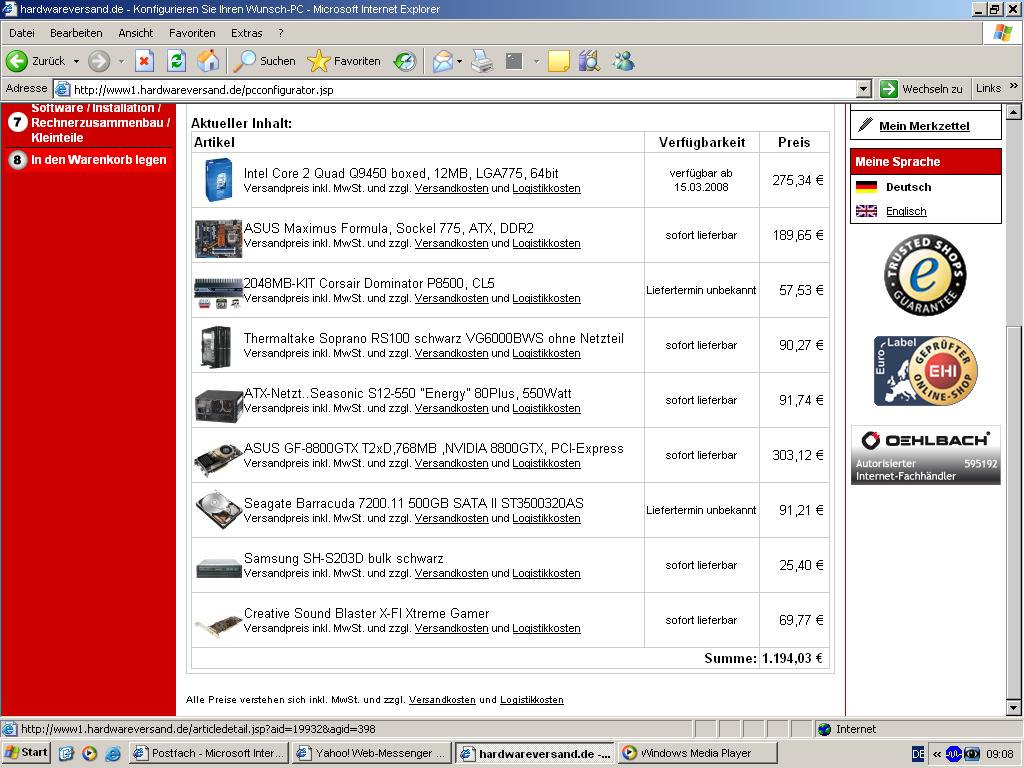This screenshot has width=1024, height=768.
Task: Click the Wechseln zu go button
Action: (921, 89)
